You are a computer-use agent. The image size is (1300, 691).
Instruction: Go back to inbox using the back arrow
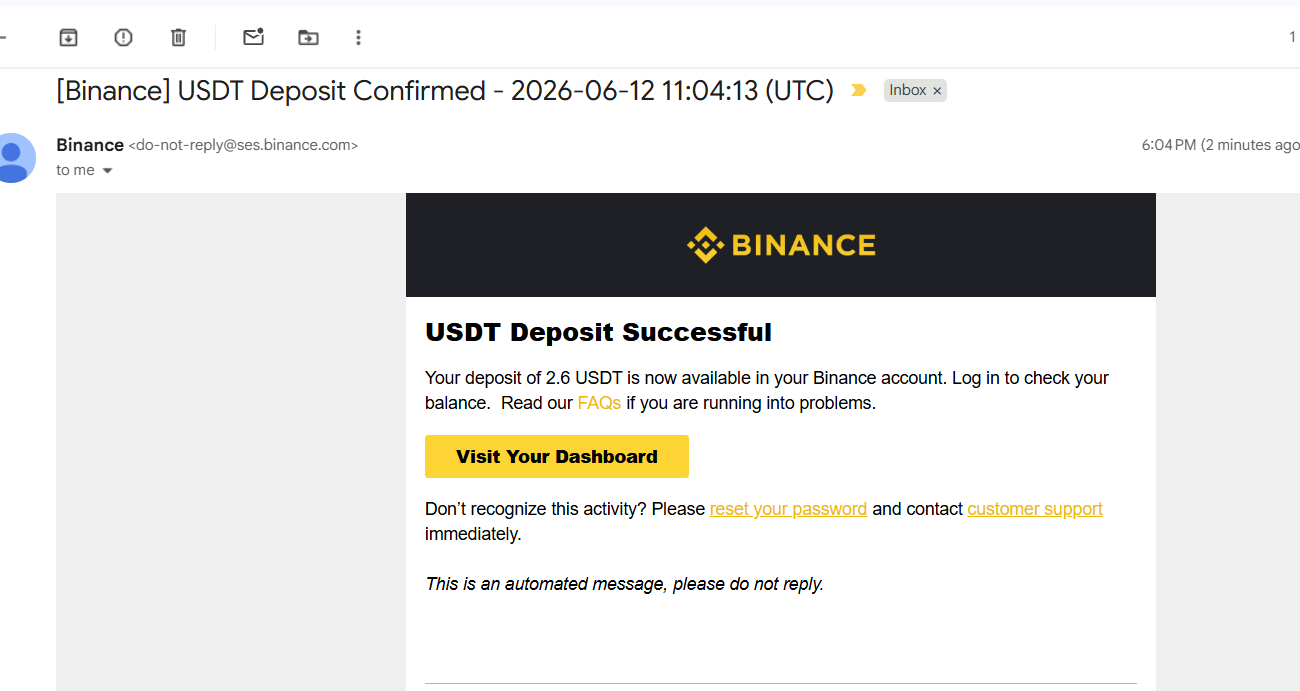(x=3, y=38)
